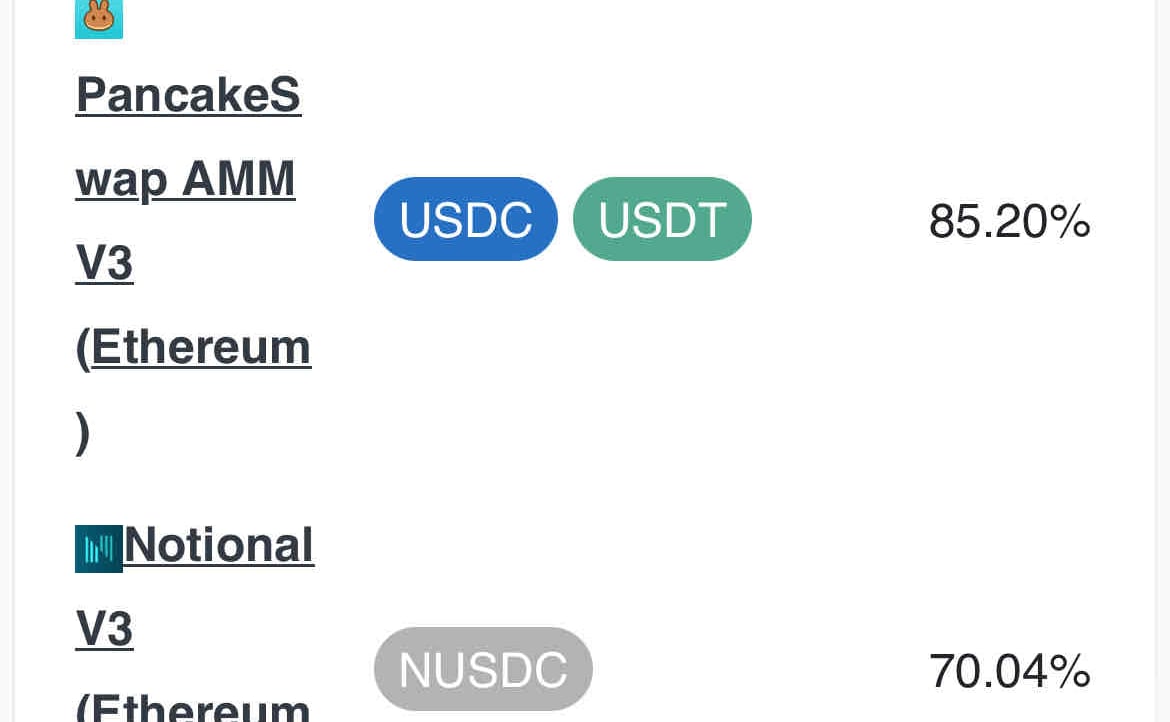Click closing parenthesis ending the PancakeSwap name
1170x722 pixels.
click(83, 432)
